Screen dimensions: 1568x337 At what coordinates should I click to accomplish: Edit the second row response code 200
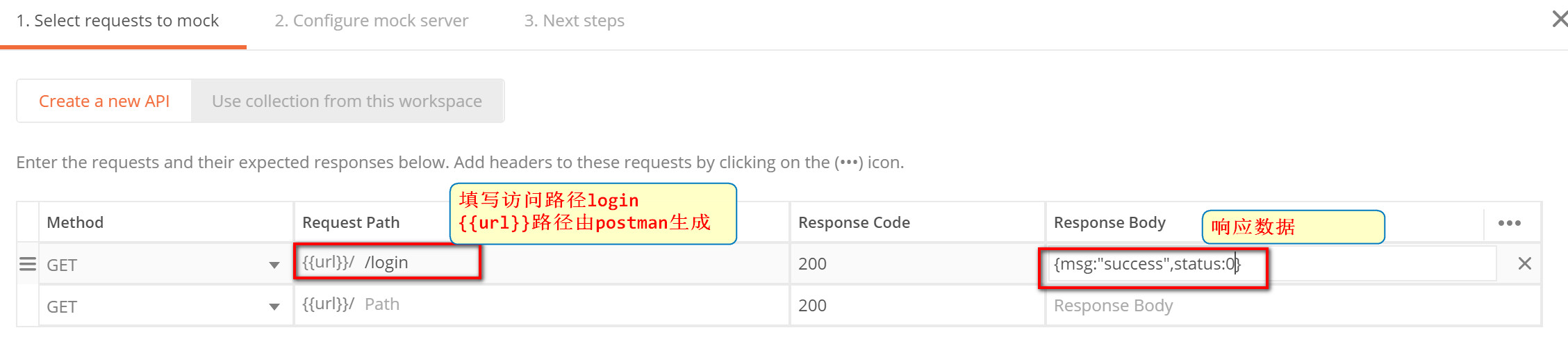pos(917,306)
